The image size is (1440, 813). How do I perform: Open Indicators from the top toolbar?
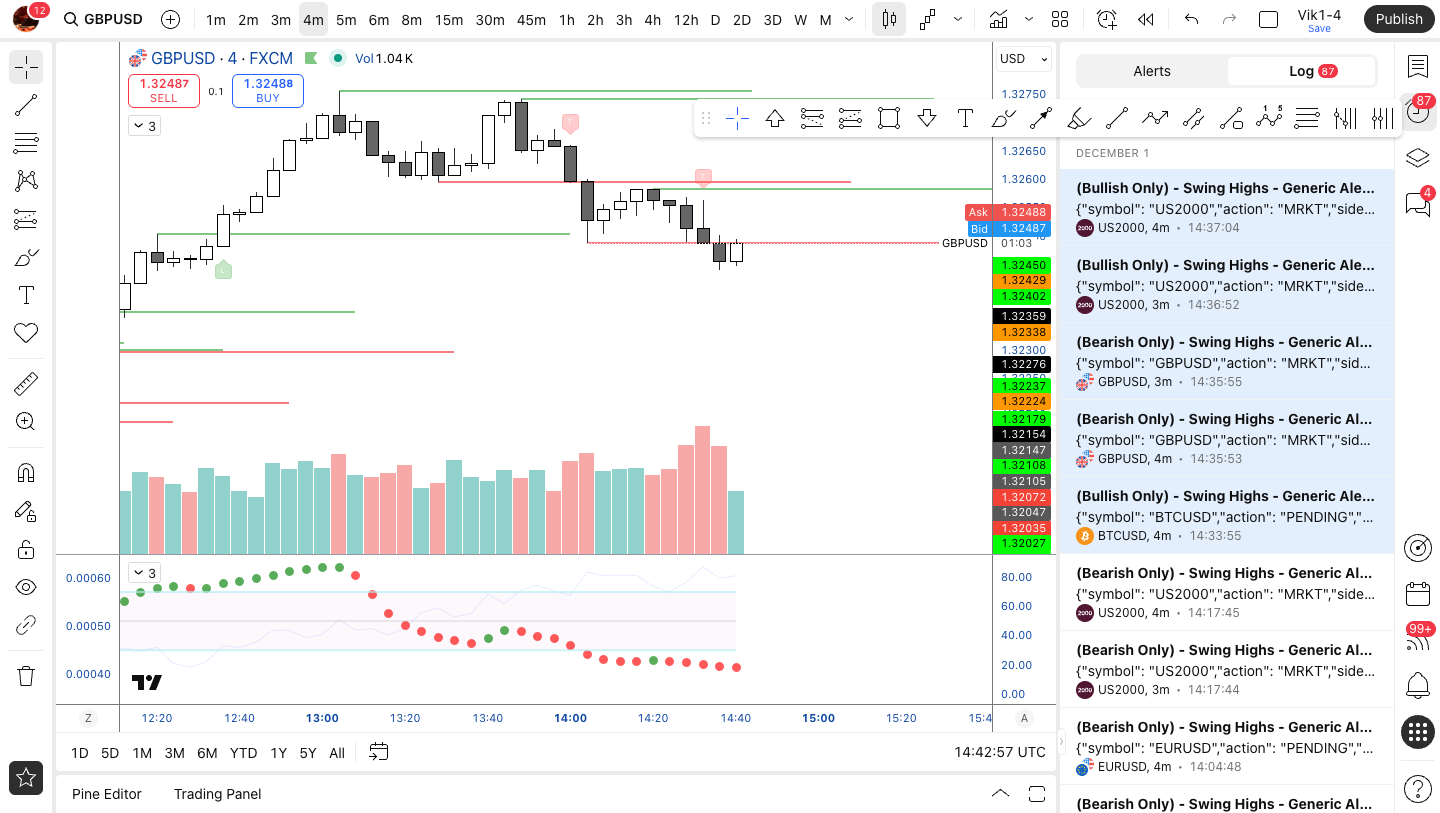click(998, 19)
